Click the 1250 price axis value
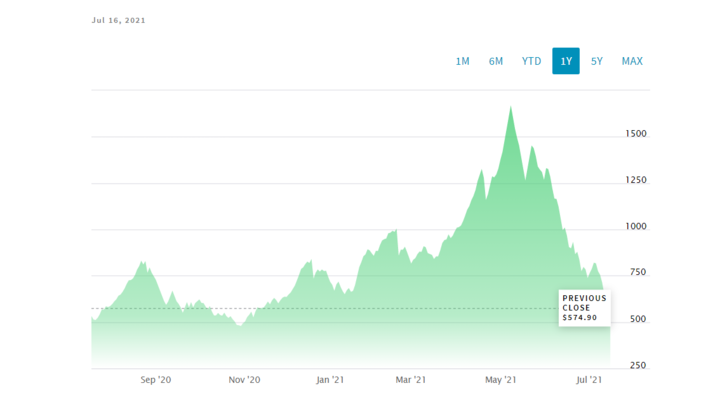The width and height of the screenshot is (720, 414). point(636,180)
